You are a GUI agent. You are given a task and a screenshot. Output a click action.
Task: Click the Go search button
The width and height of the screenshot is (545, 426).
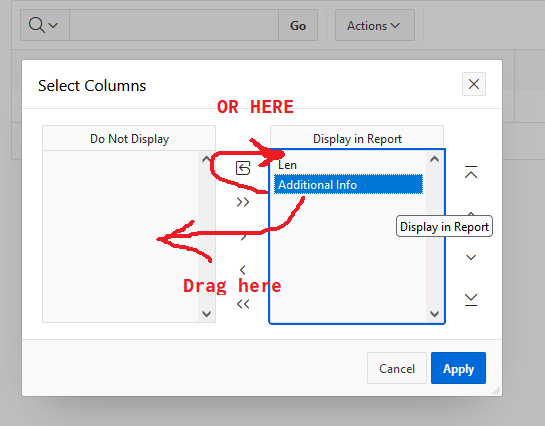(x=298, y=25)
